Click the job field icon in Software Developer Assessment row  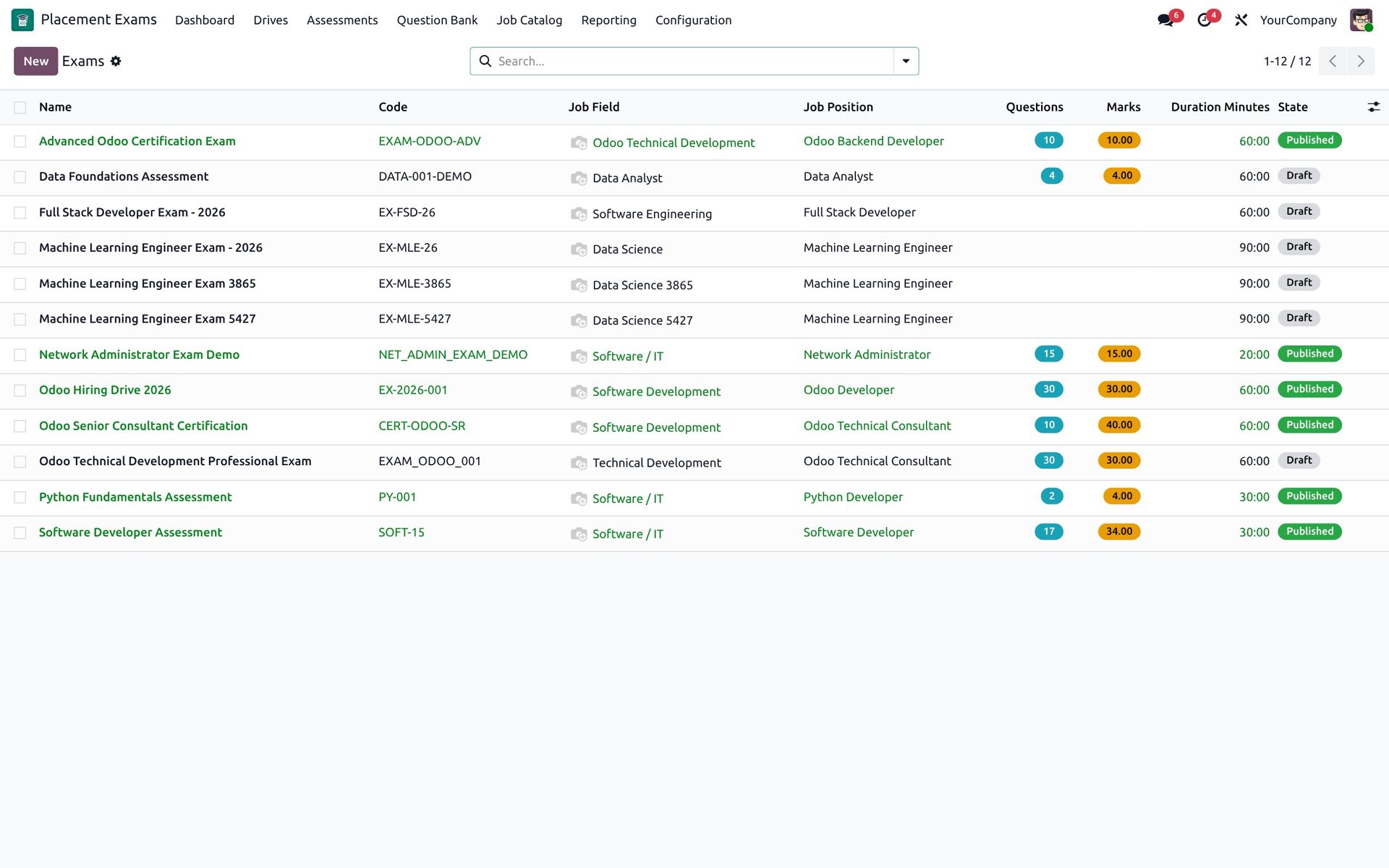pyautogui.click(x=579, y=535)
